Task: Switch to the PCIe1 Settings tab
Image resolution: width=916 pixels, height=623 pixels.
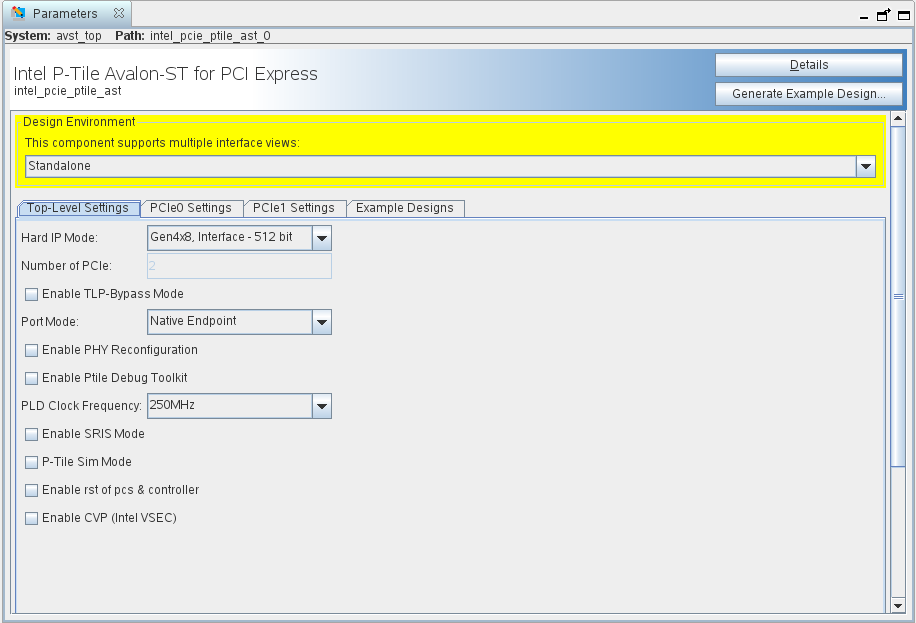Action: tap(293, 208)
